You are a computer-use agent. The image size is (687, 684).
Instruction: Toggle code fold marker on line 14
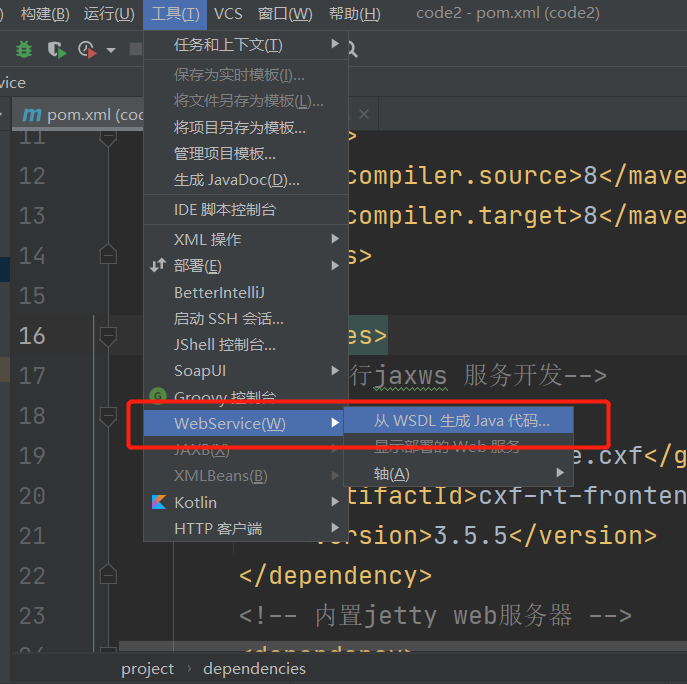(108, 254)
